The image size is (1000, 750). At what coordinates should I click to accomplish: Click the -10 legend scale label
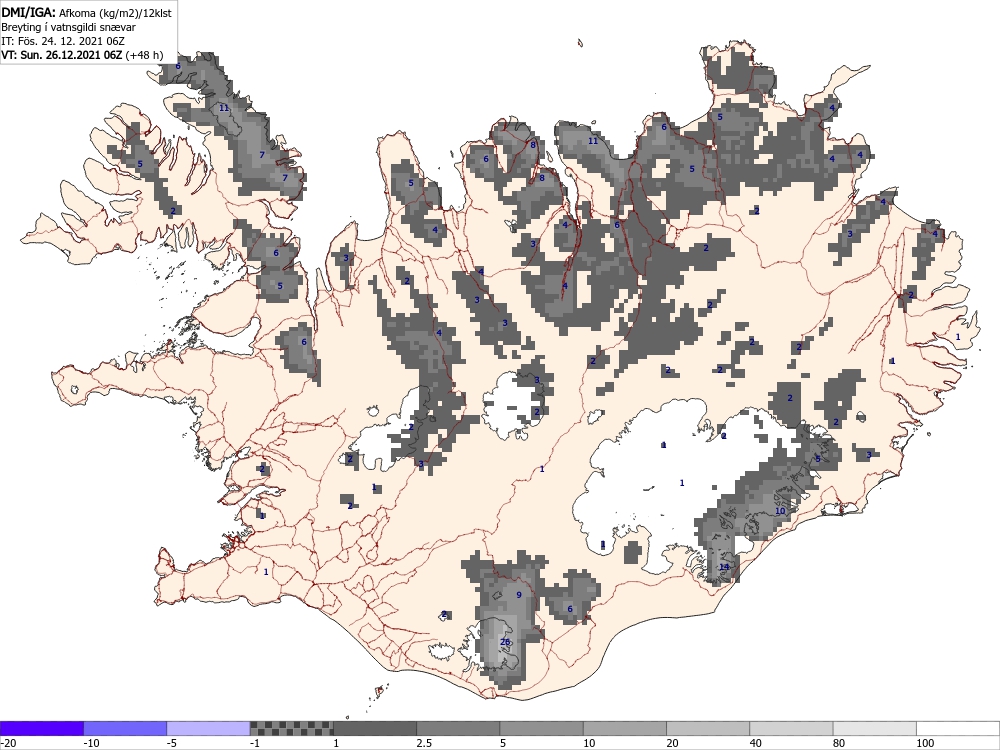(x=91, y=743)
